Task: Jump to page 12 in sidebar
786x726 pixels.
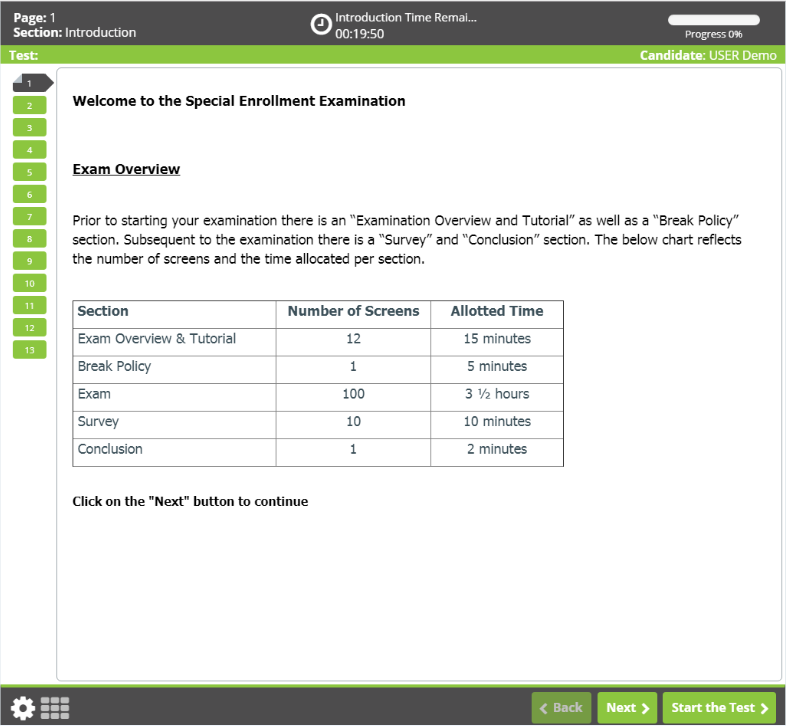Action: coord(29,328)
